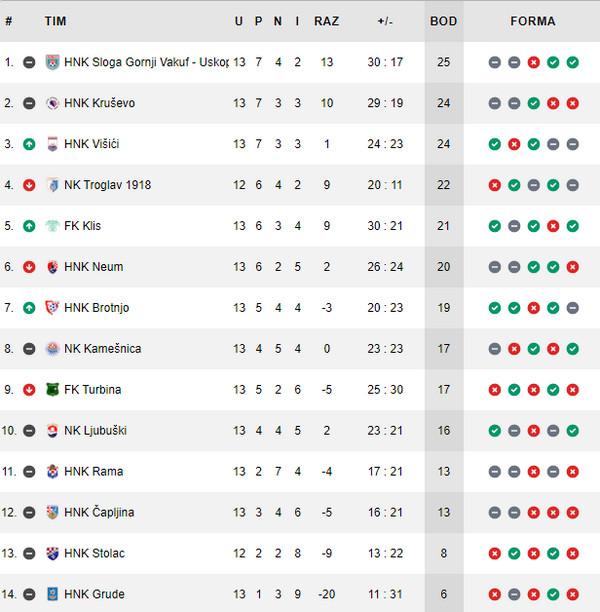Click the latest green win icon for FK Klis

click(x=572, y=226)
